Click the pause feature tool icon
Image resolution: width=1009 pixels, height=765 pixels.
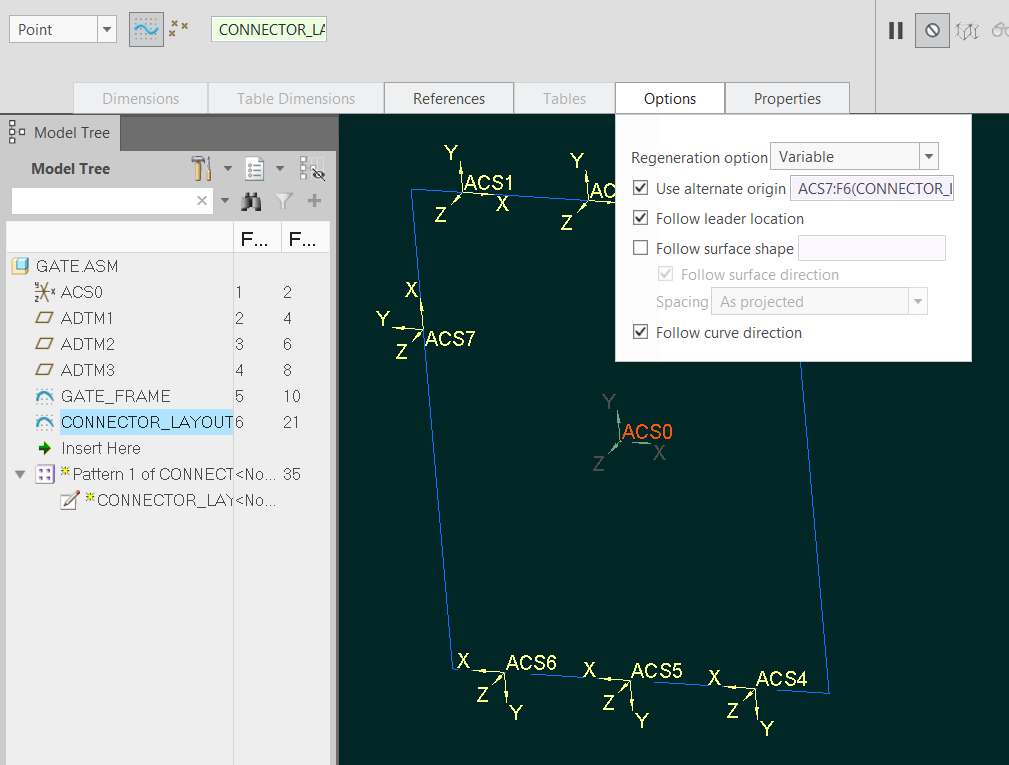(x=895, y=30)
